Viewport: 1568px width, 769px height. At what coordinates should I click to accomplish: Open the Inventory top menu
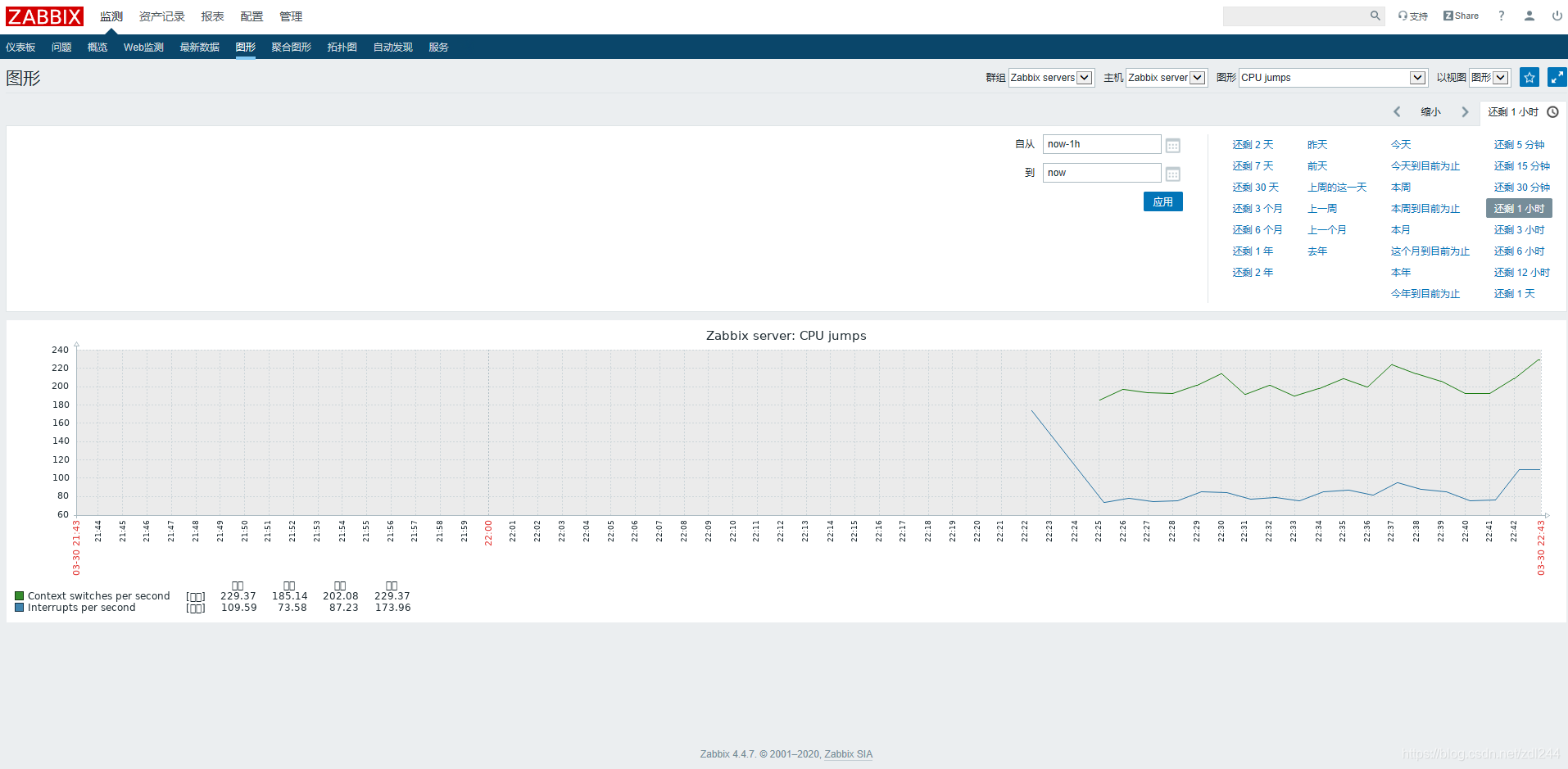click(x=162, y=16)
